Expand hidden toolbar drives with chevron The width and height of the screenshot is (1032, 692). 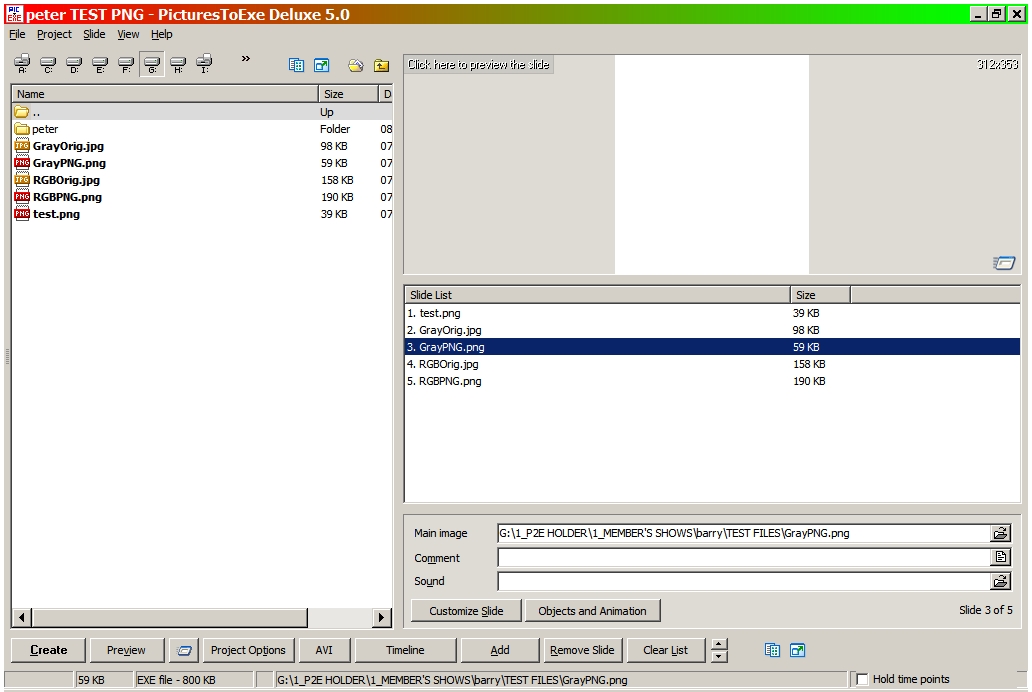point(245,59)
